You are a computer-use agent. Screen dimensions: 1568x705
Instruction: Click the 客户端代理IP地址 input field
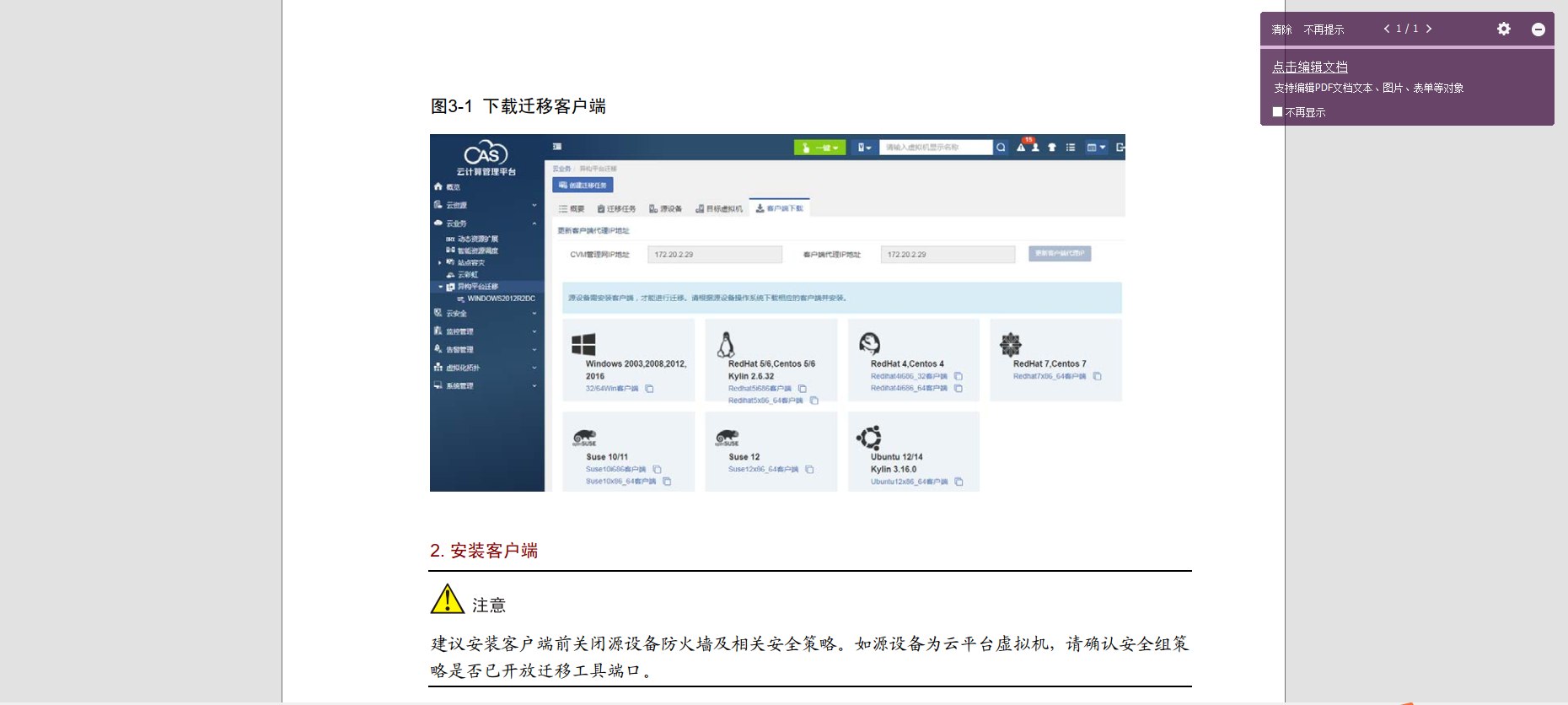[948, 255]
